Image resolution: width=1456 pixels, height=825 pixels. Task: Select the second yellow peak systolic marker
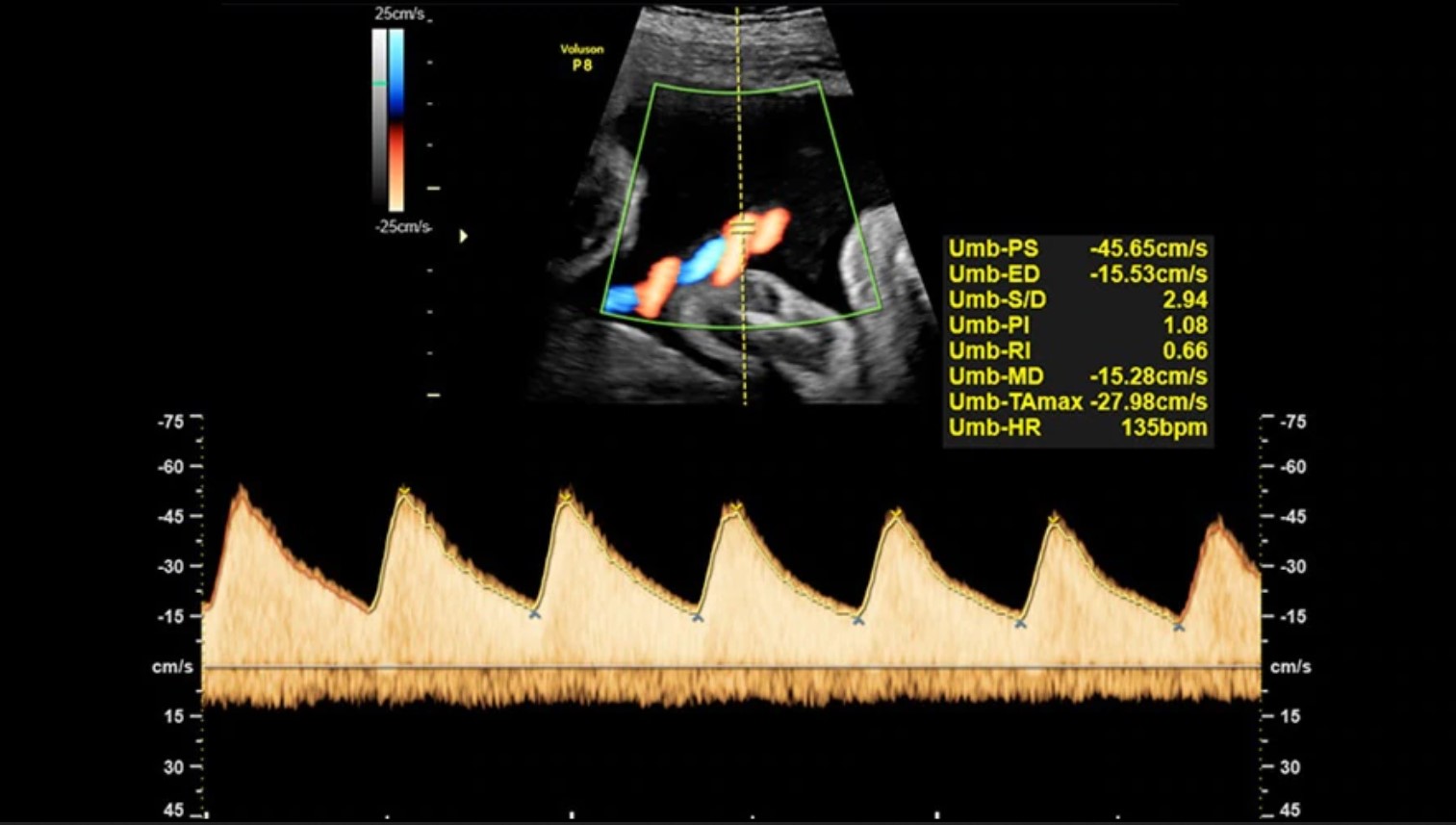click(x=566, y=498)
